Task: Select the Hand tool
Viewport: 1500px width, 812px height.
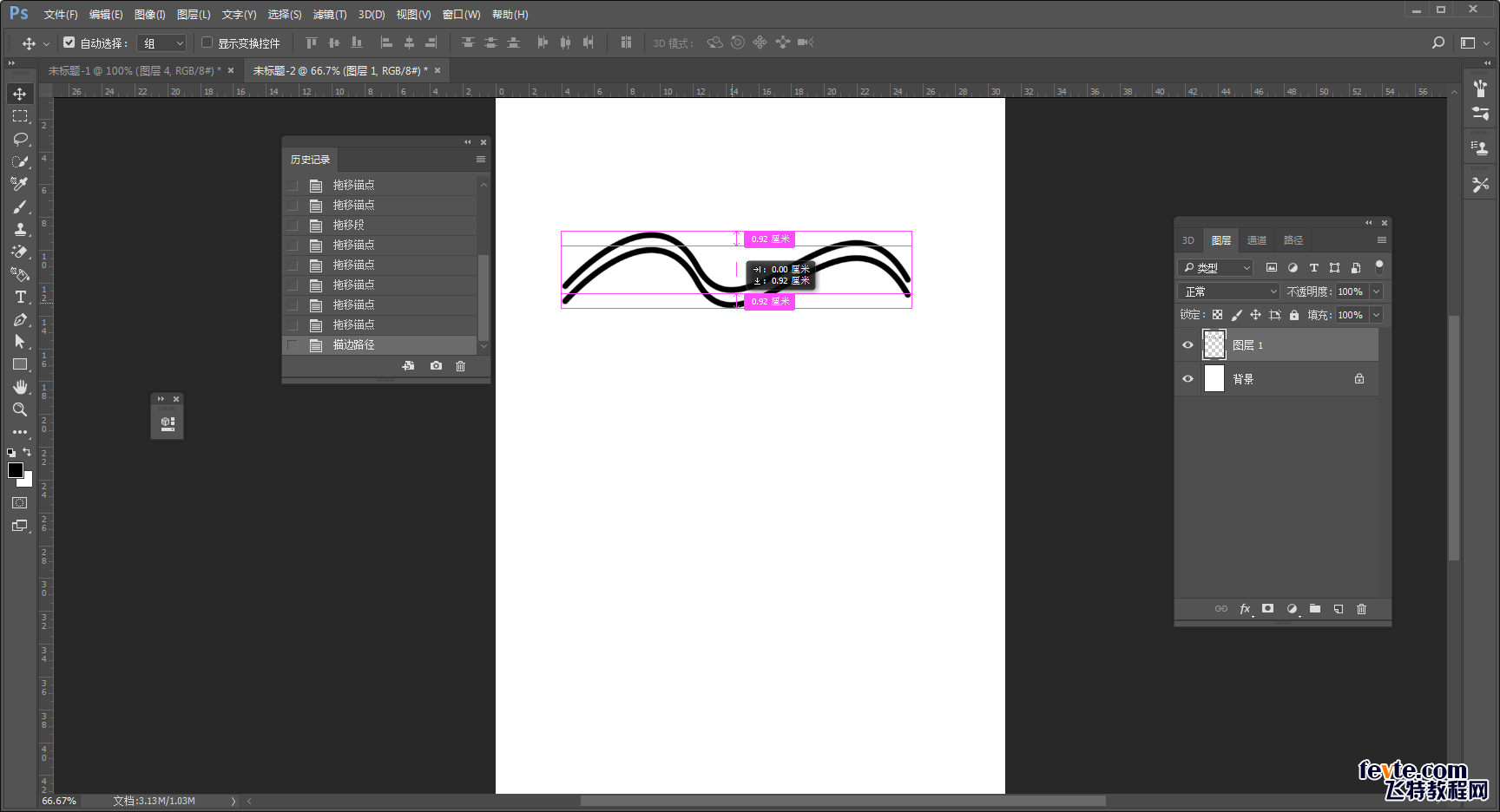Action: 20,387
